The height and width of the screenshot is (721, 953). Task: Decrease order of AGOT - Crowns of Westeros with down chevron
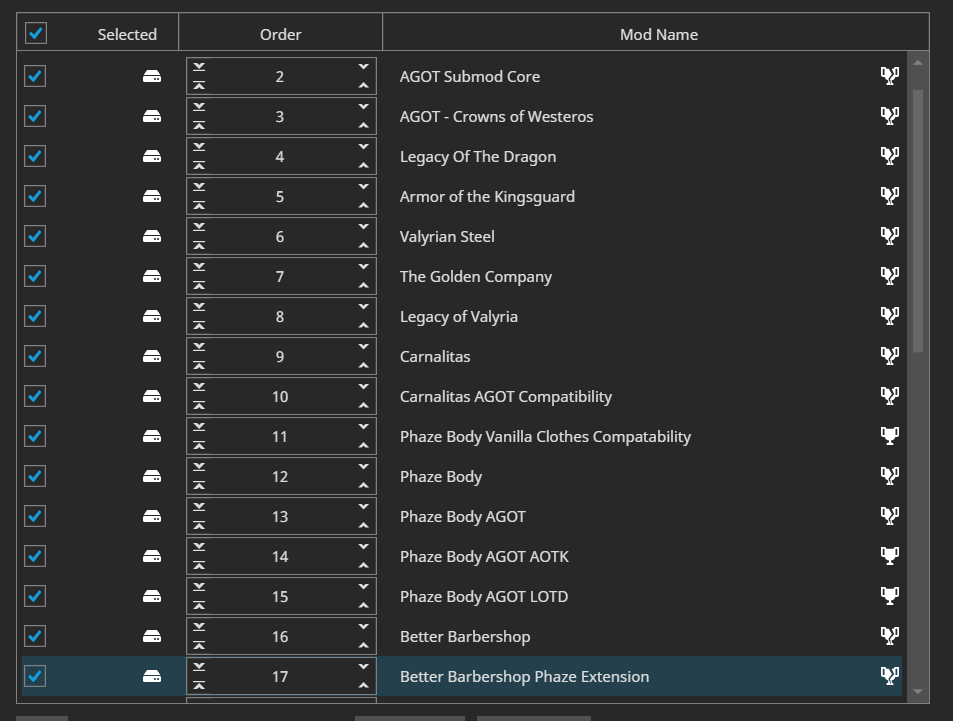tap(363, 106)
